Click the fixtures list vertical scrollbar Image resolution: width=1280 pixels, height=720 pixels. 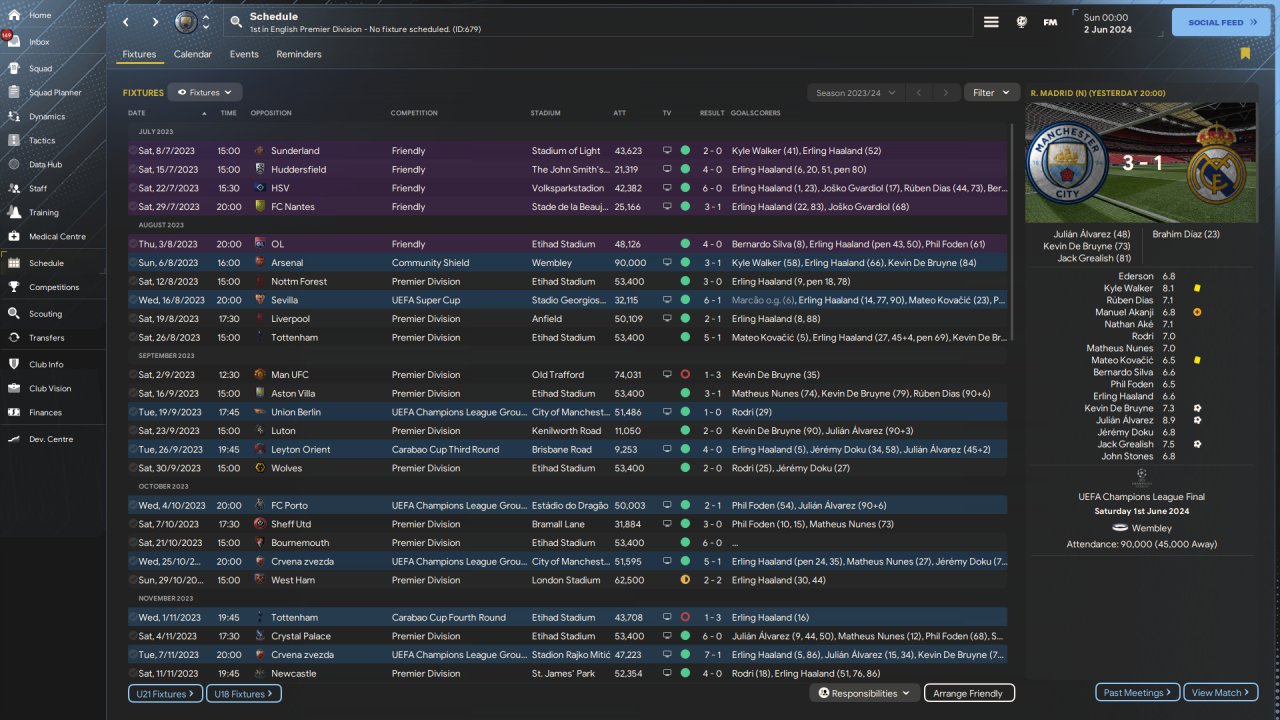pos(1014,230)
